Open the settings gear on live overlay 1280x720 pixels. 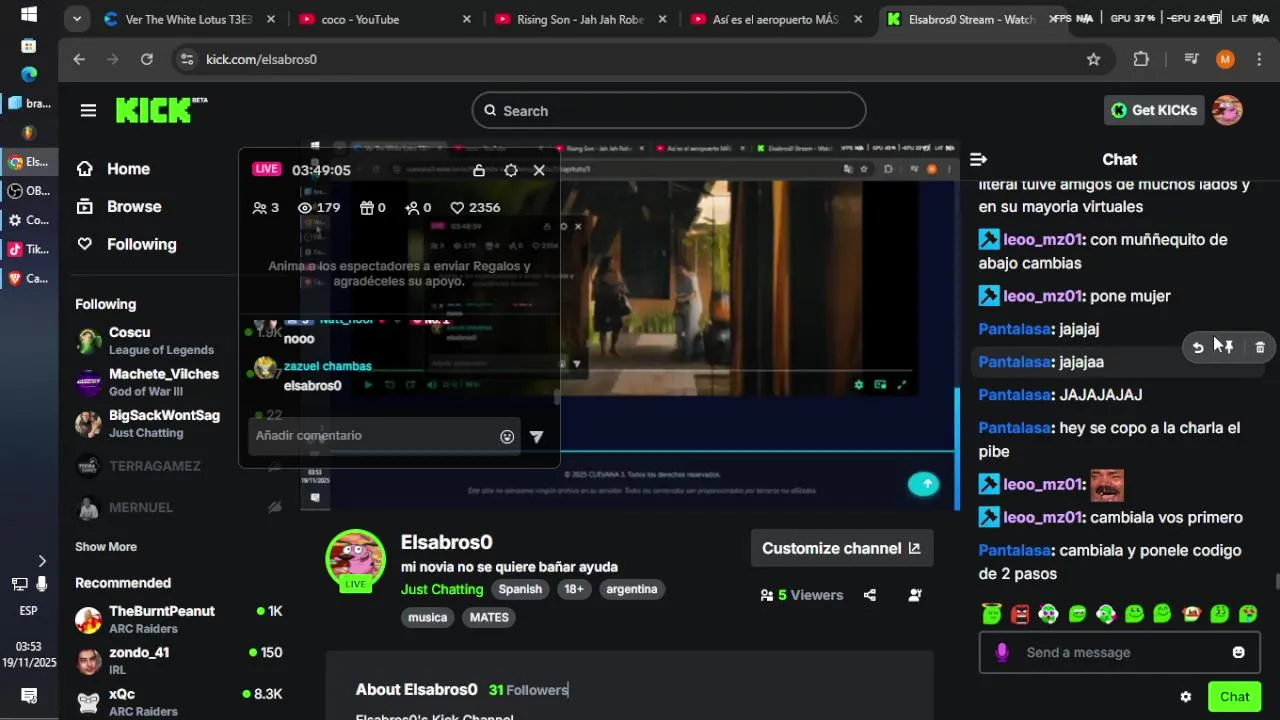[511, 170]
